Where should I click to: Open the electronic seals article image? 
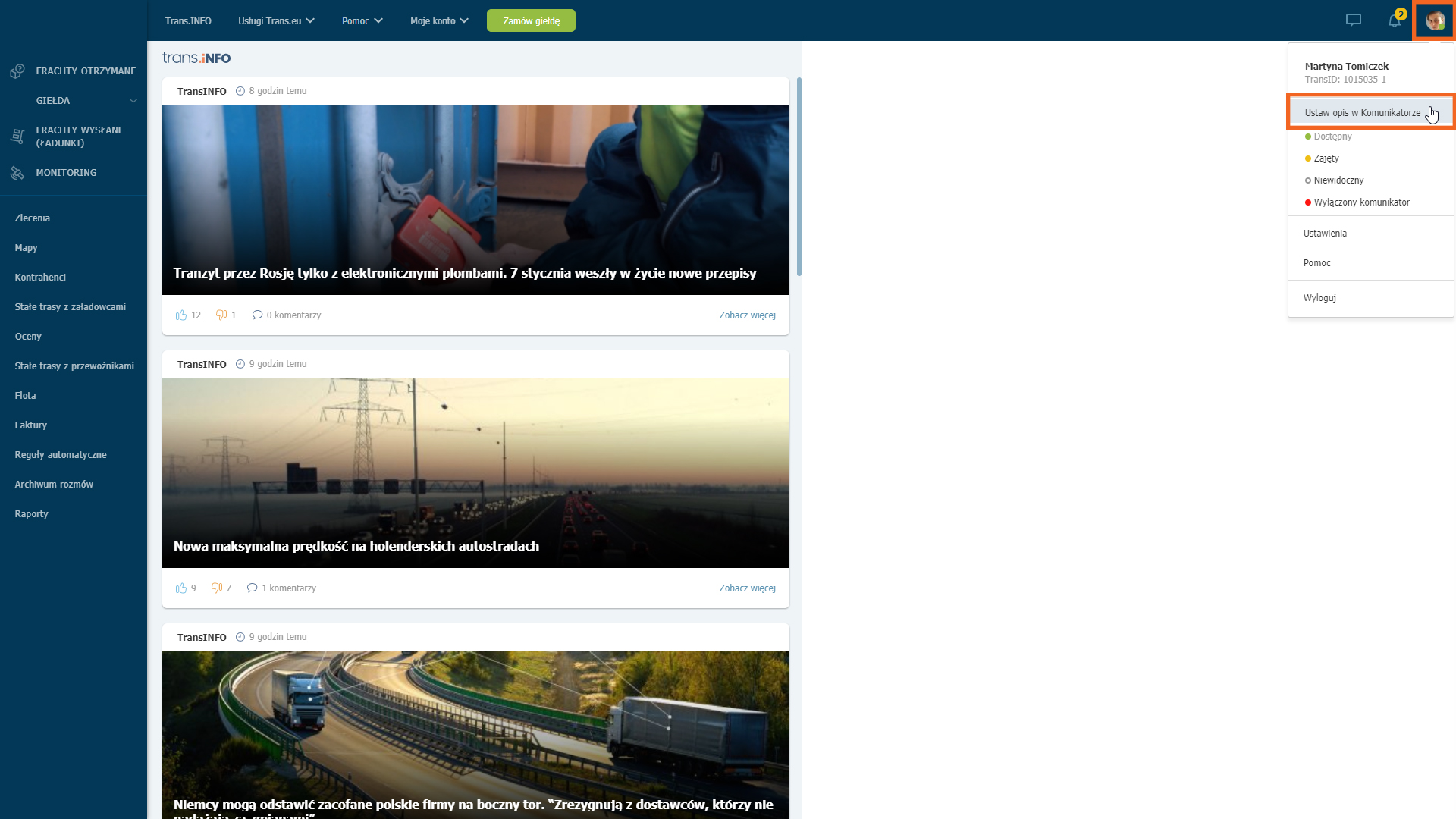click(x=475, y=200)
